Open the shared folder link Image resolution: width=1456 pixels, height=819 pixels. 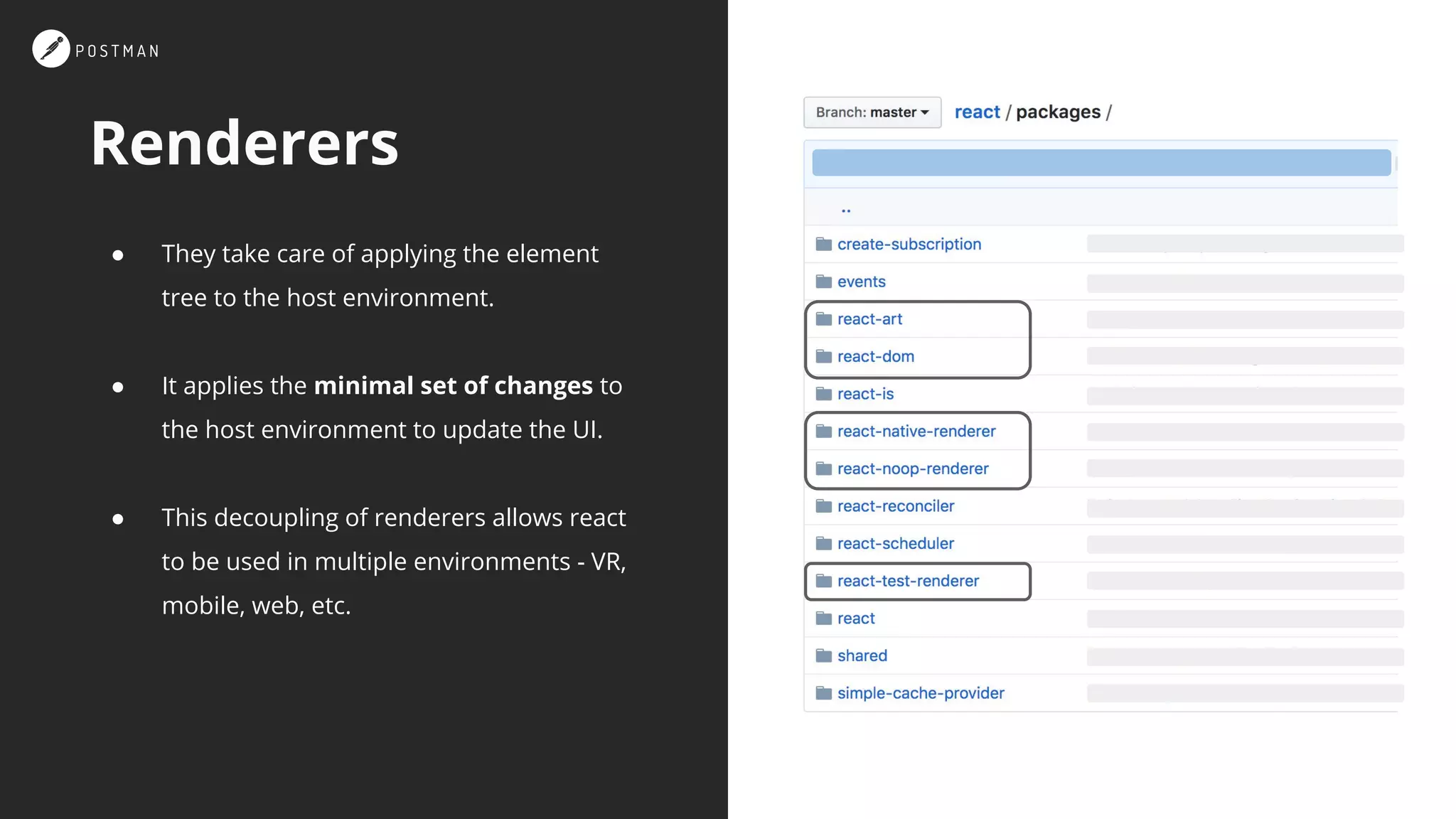(x=862, y=655)
